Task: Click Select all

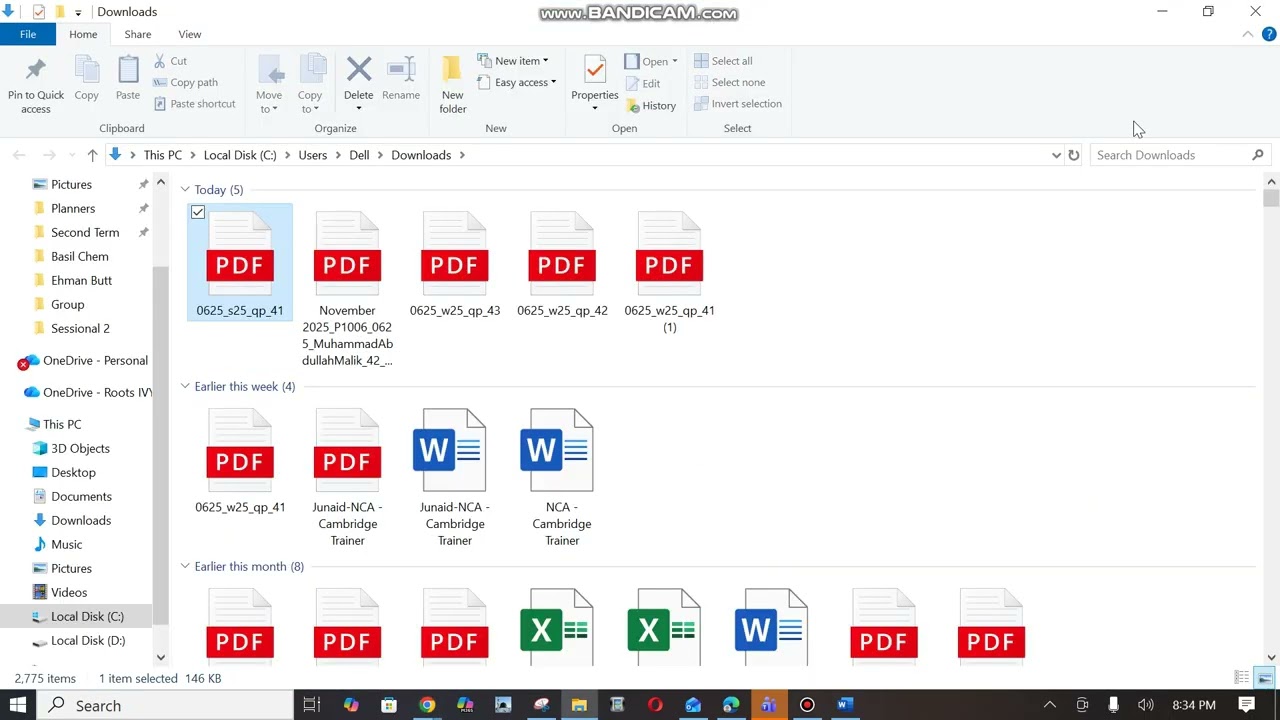Action: 723,61
